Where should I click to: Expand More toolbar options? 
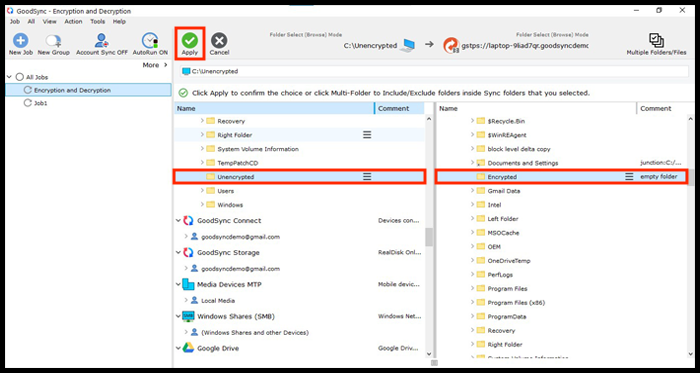pos(155,65)
